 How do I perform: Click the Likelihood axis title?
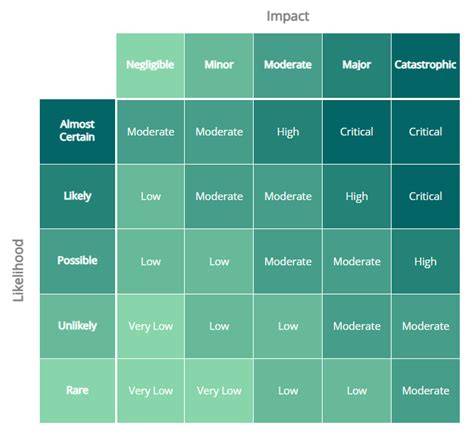coord(18,270)
